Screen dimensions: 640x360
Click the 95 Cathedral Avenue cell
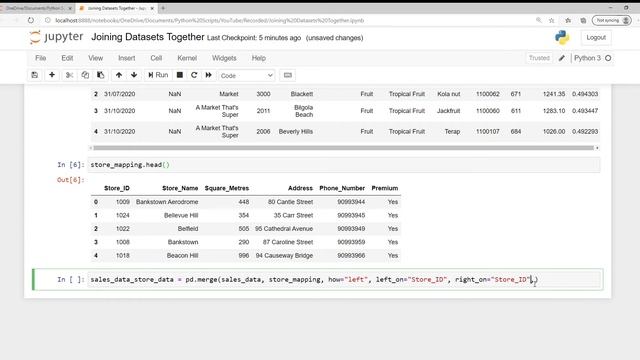(284, 229)
